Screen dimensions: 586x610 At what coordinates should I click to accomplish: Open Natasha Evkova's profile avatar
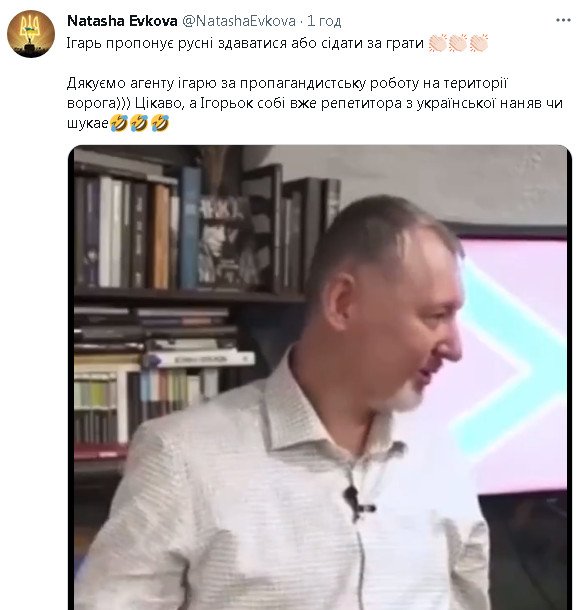point(31,34)
